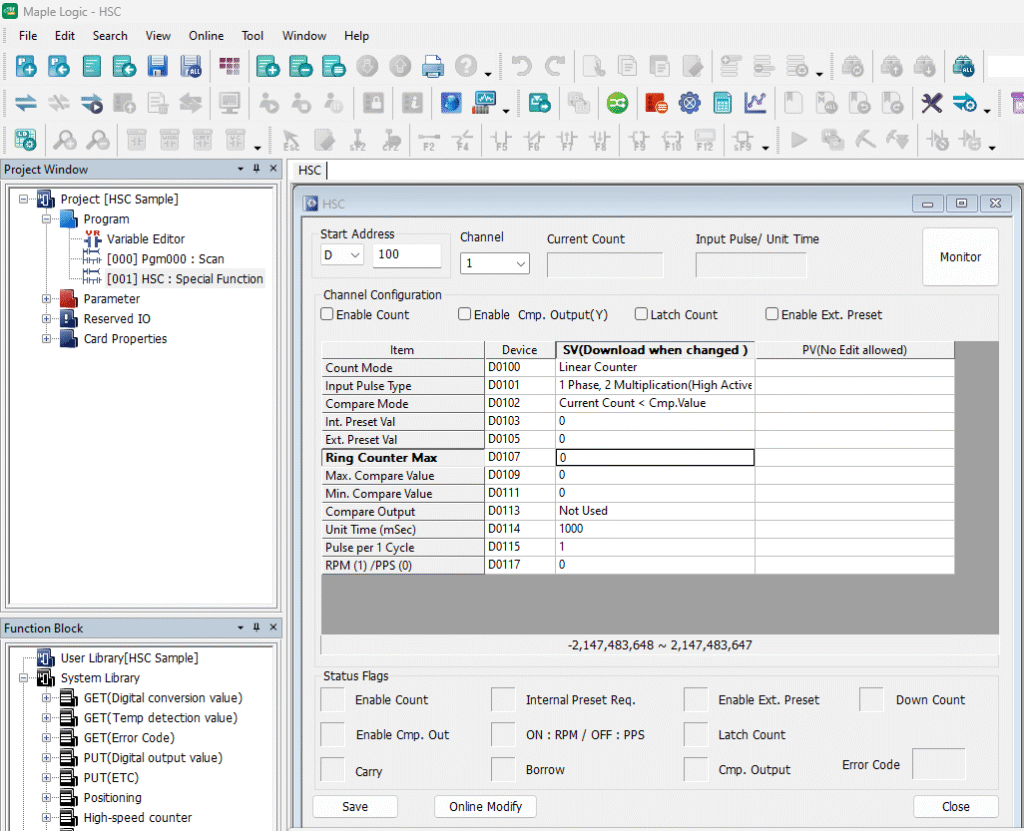The width and height of the screenshot is (1024, 831).
Task: Open the Online menu
Action: 206,36
